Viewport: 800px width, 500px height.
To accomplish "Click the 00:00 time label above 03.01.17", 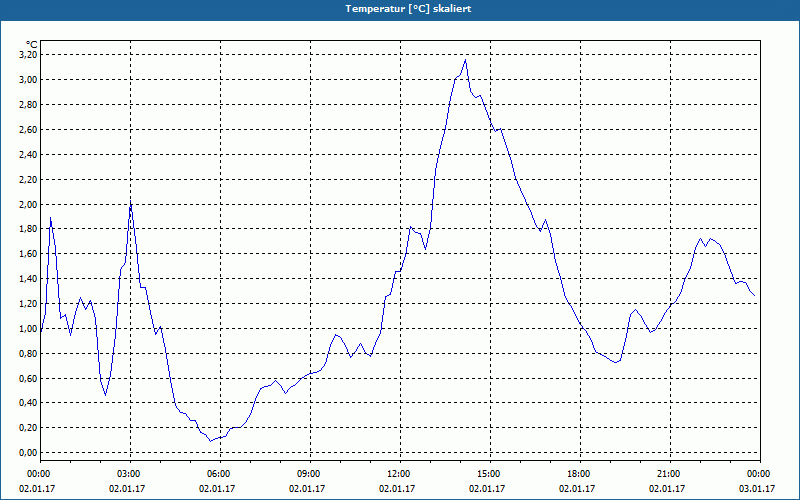I will (757, 474).
